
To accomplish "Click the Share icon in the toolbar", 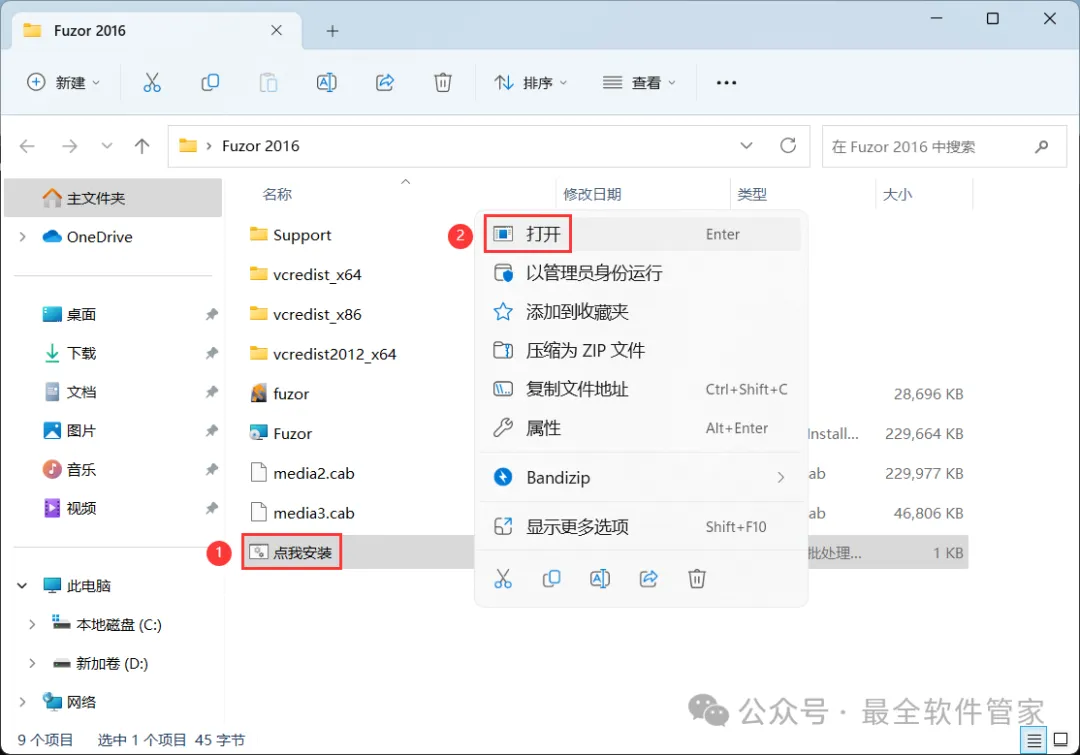I will (385, 83).
